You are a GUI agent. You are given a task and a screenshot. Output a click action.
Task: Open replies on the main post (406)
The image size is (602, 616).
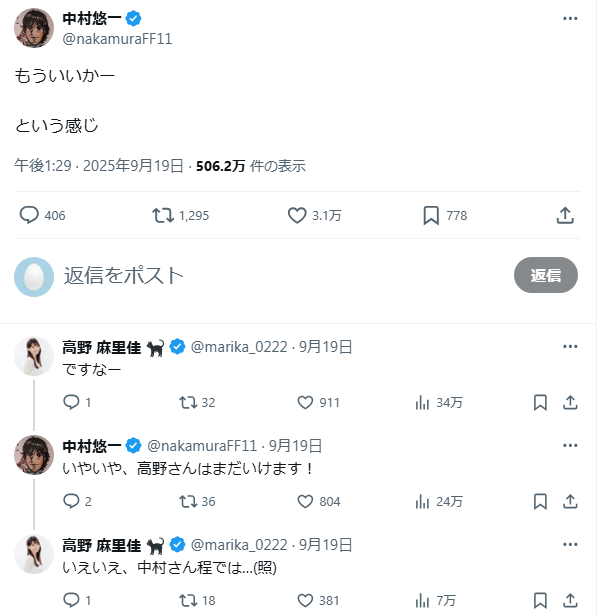[x=30, y=215]
